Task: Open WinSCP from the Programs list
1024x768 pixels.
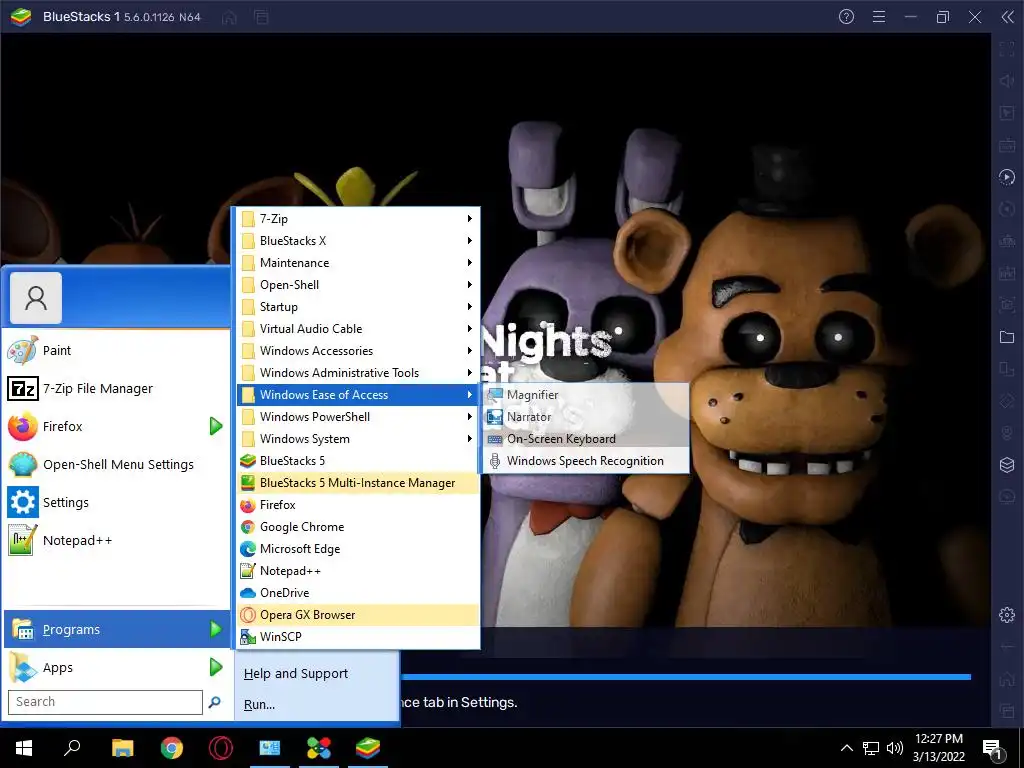Action: (358, 637)
